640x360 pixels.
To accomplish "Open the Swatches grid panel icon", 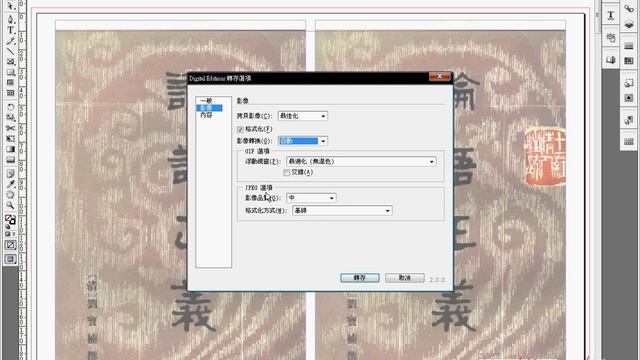I will coord(629,60).
